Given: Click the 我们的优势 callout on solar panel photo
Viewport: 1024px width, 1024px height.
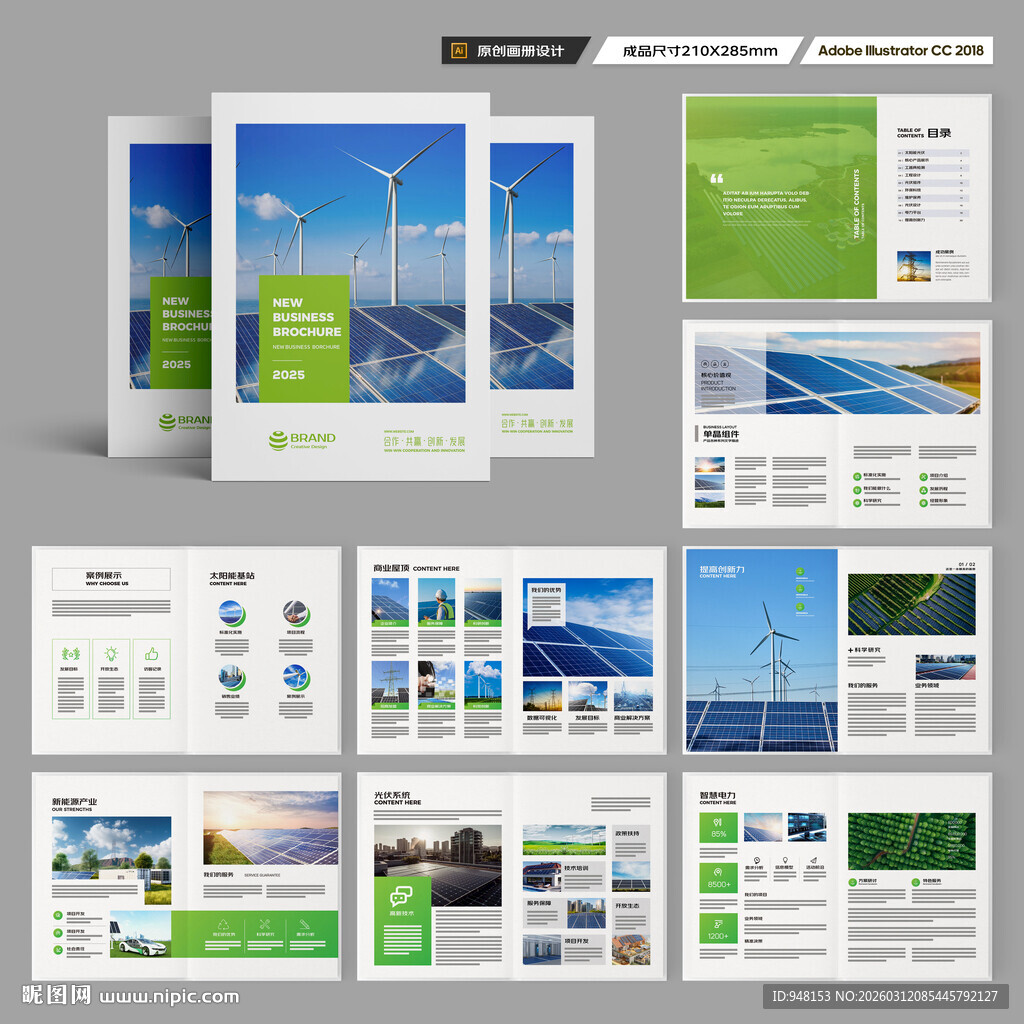Looking at the screenshot, I should [x=546, y=605].
